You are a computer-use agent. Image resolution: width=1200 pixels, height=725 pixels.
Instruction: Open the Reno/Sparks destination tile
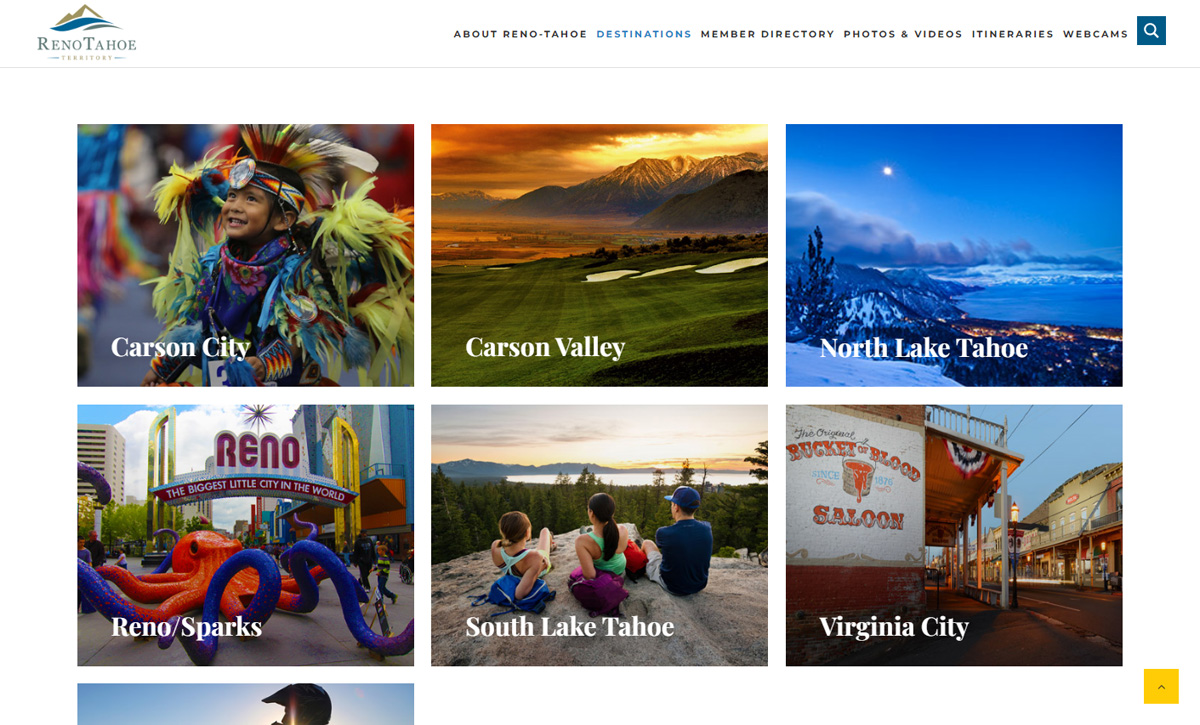click(x=245, y=535)
